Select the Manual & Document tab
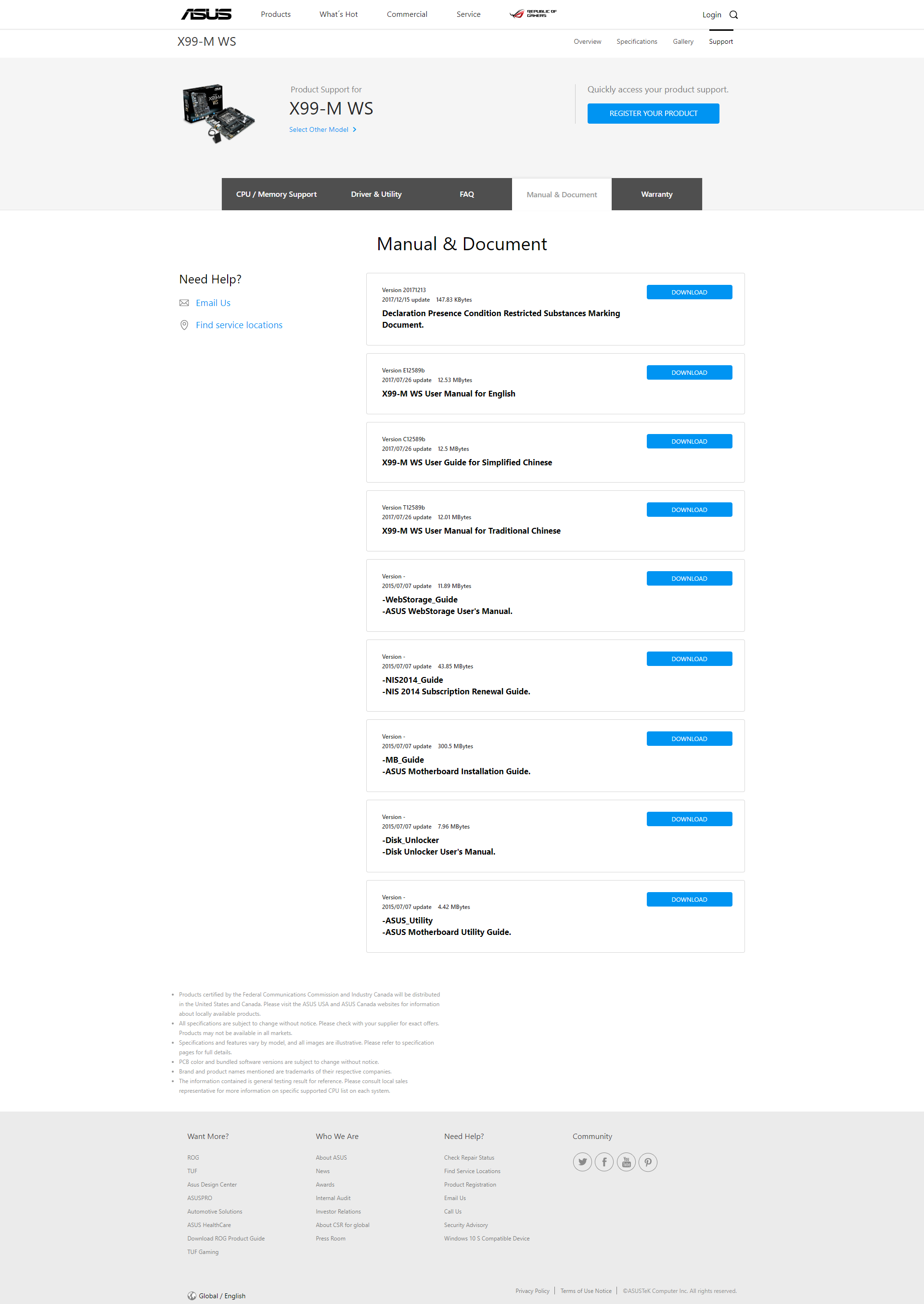Screen dimensions: 924x1304 tap(562, 194)
